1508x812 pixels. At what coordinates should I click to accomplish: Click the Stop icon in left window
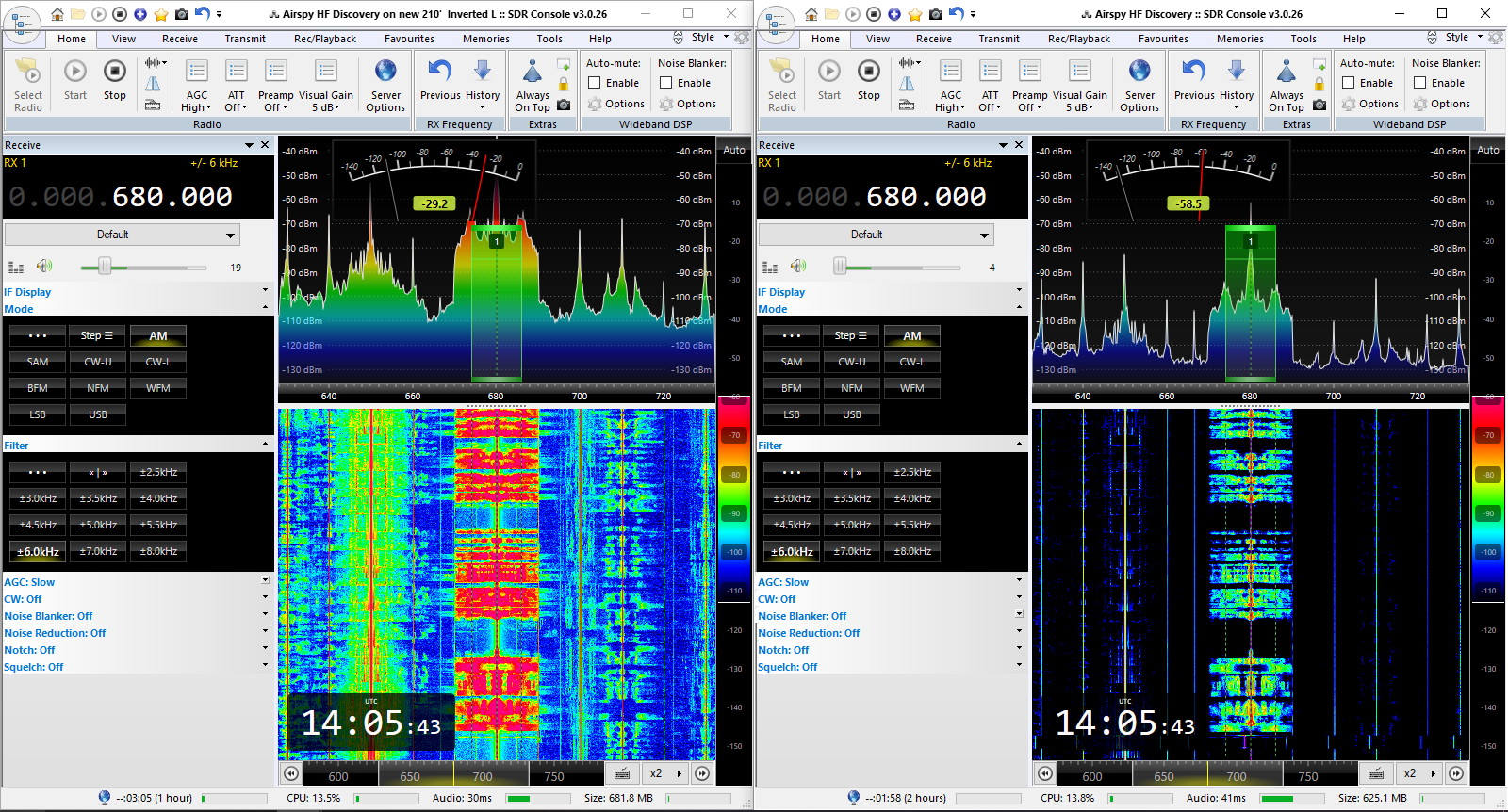(x=115, y=73)
